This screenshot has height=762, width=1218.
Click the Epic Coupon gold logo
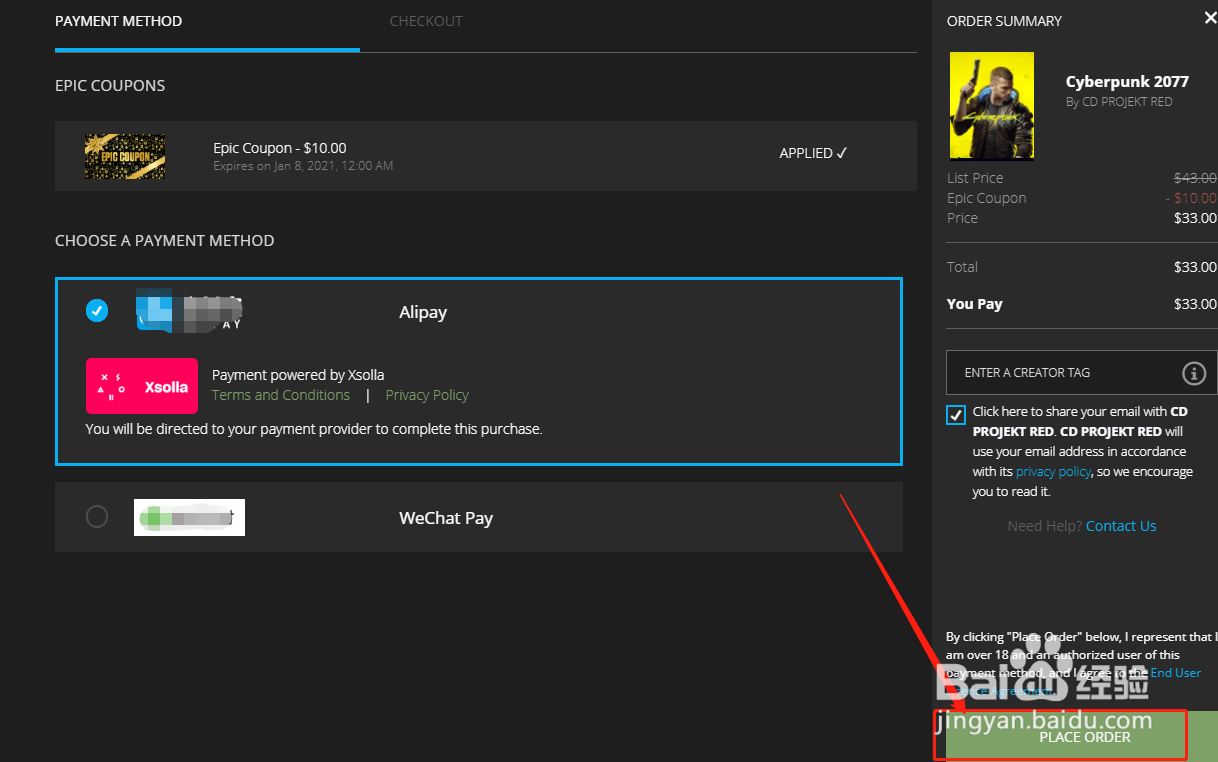click(x=125, y=157)
